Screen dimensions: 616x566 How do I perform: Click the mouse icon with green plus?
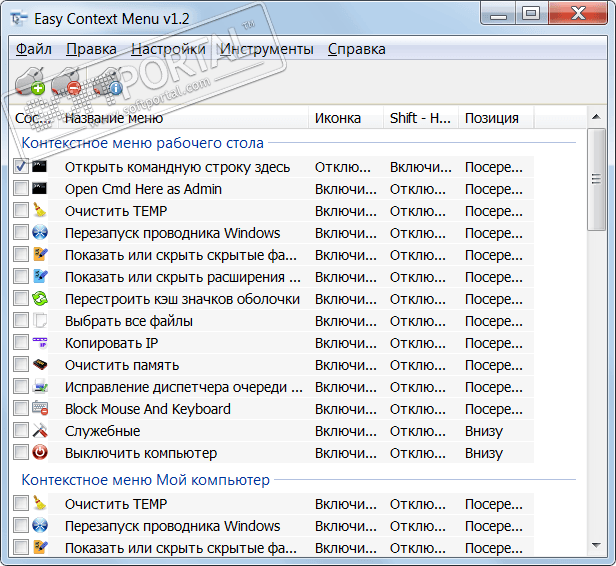[31, 82]
